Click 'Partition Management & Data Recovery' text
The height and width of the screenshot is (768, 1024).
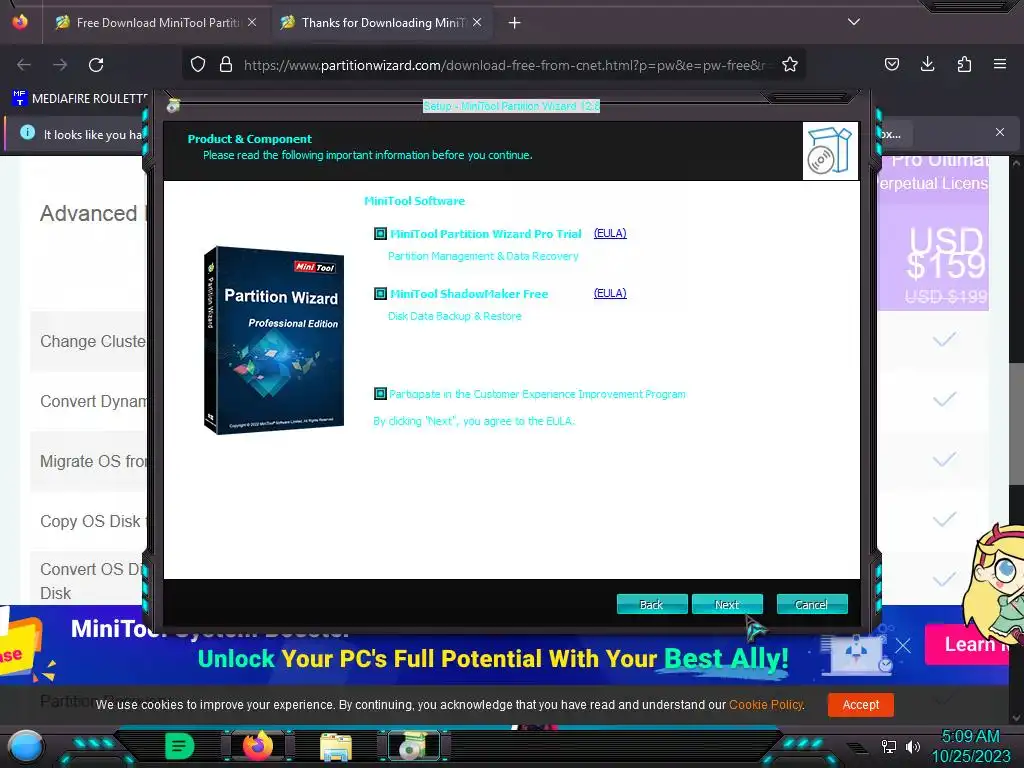point(483,256)
